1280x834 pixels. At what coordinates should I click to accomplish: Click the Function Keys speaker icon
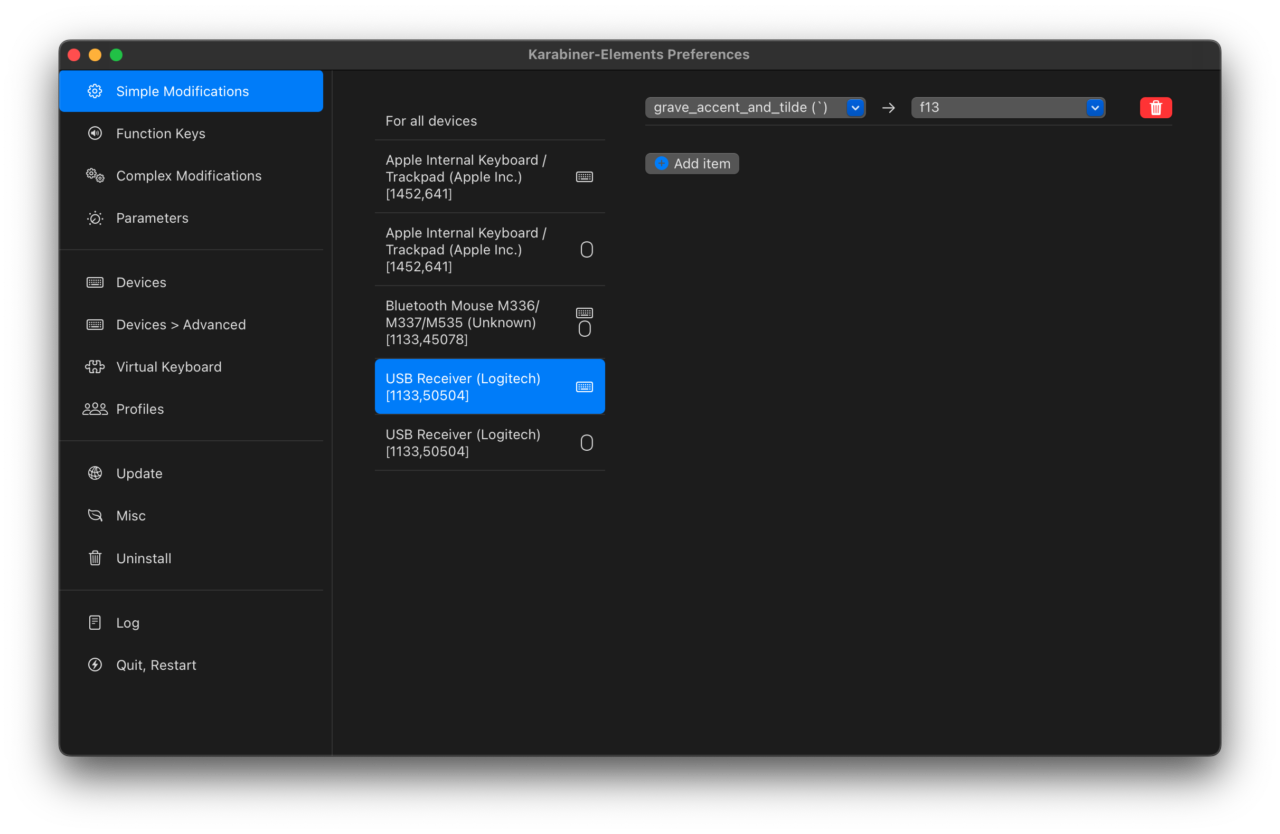[x=95, y=133]
